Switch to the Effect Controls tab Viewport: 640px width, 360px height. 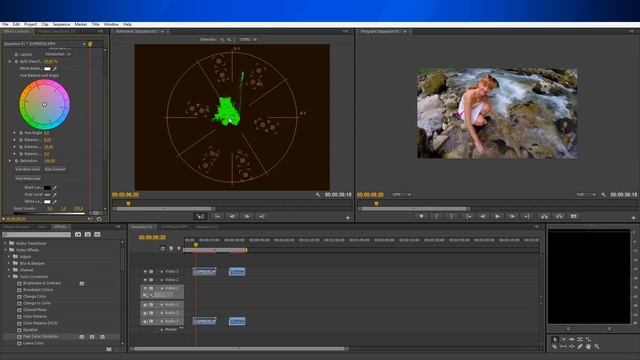click(x=16, y=31)
